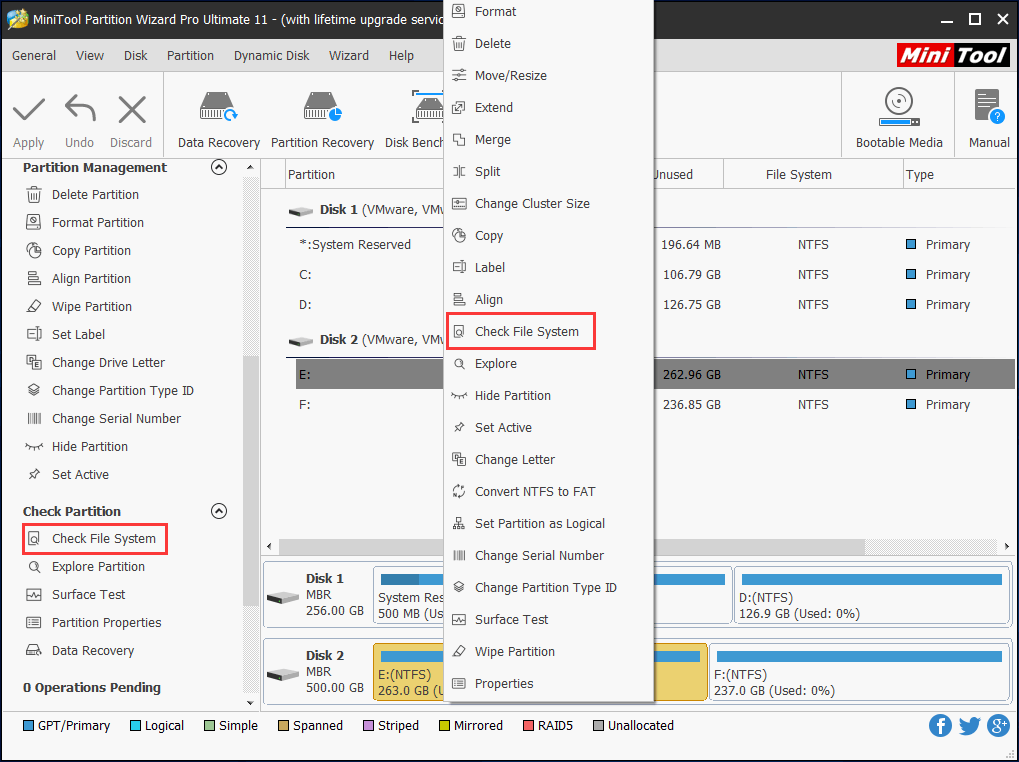The height and width of the screenshot is (762, 1019).
Task: Choose Delete in the context menu
Action: point(548,43)
